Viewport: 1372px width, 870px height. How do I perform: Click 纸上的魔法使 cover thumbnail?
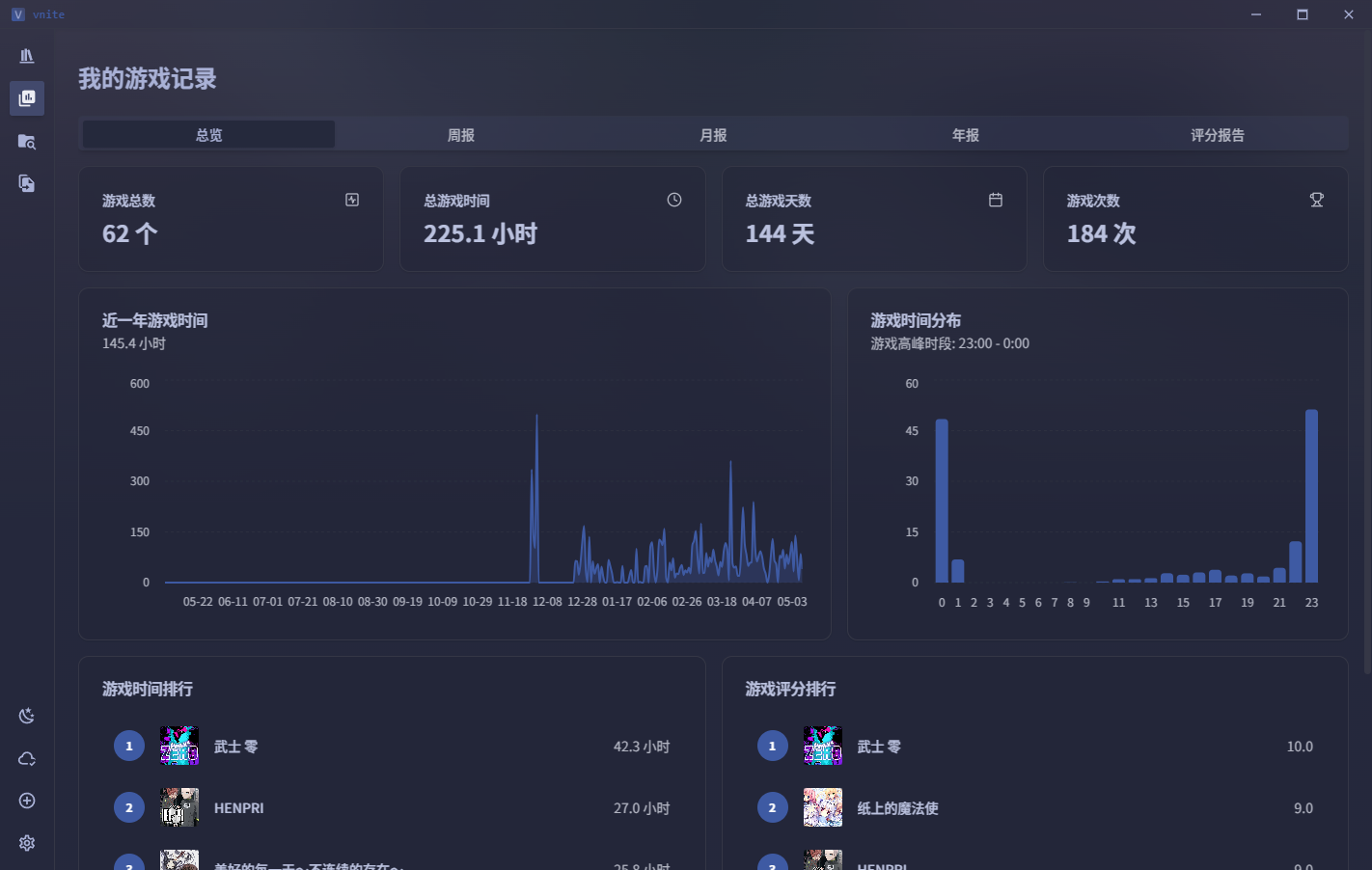pyautogui.click(x=823, y=807)
